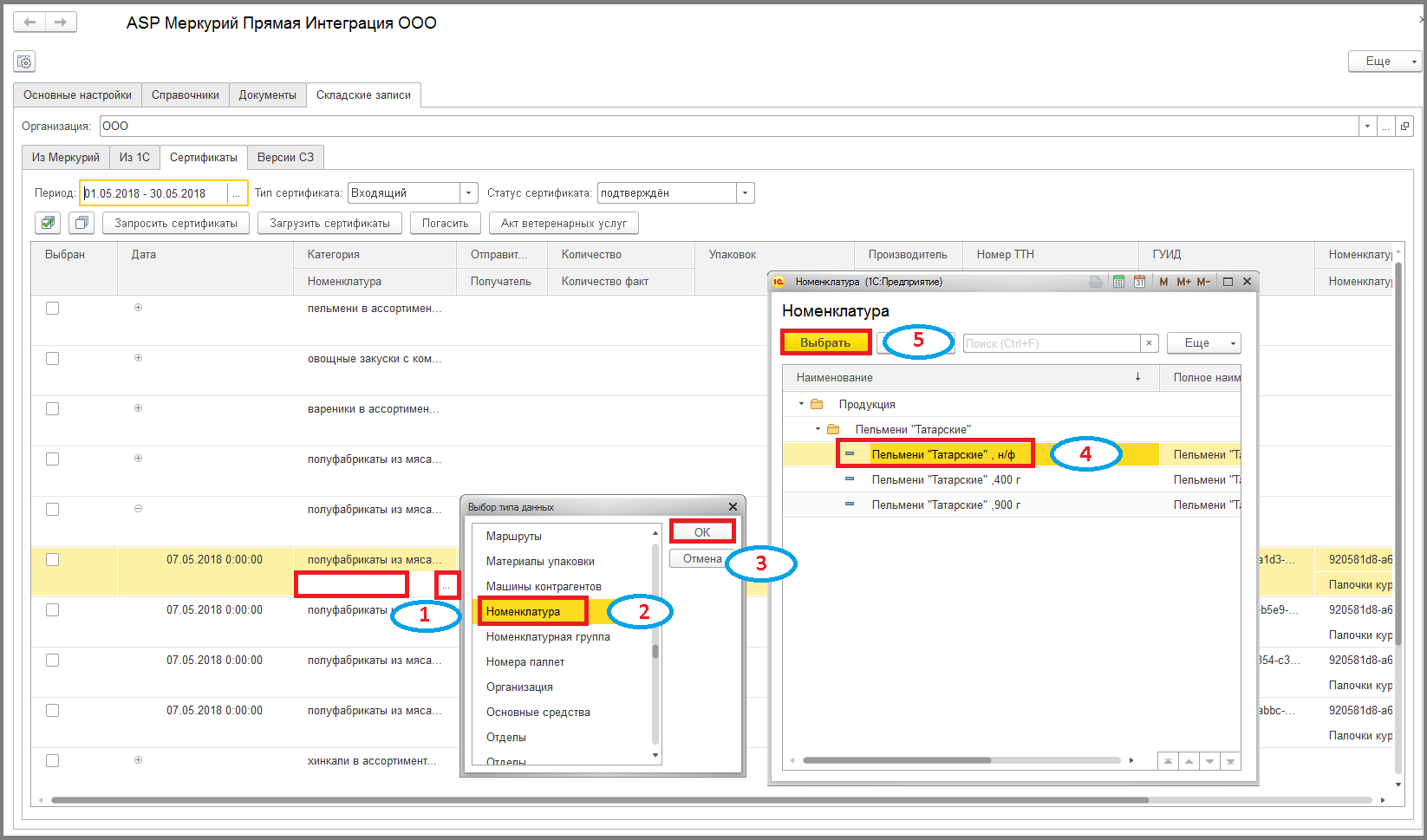The width and height of the screenshot is (1427, 840).
Task: Check the box for the пельмени в ассортименте row
Action: point(53,308)
